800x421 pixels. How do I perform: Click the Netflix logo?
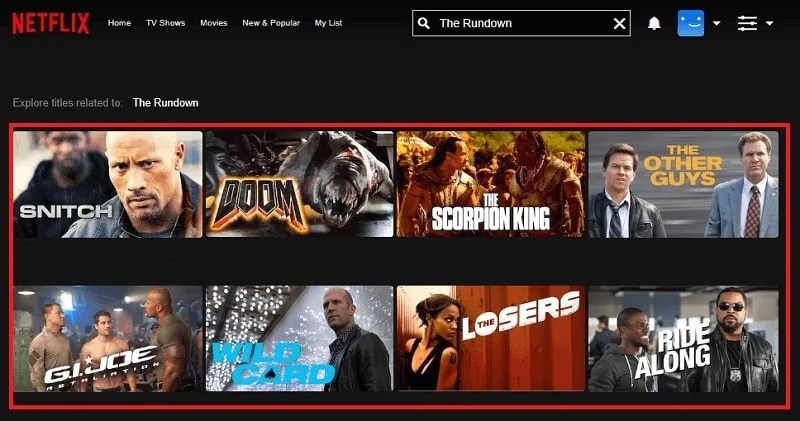(51, 23)
